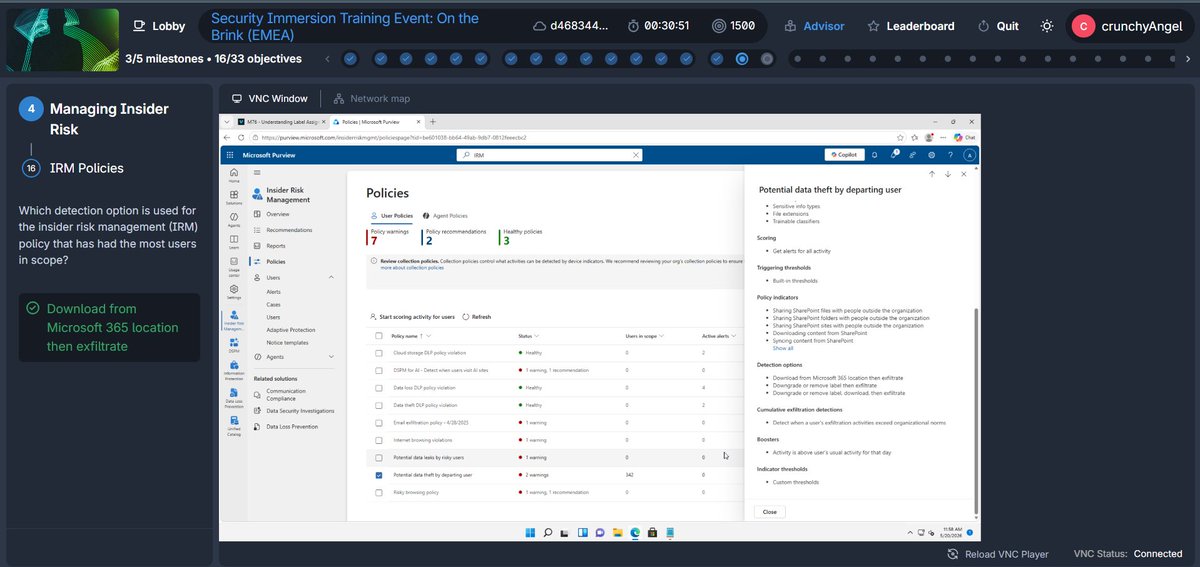Open Recommendations nav item
The image size is (1200, 567).
(x=282, y=230)
